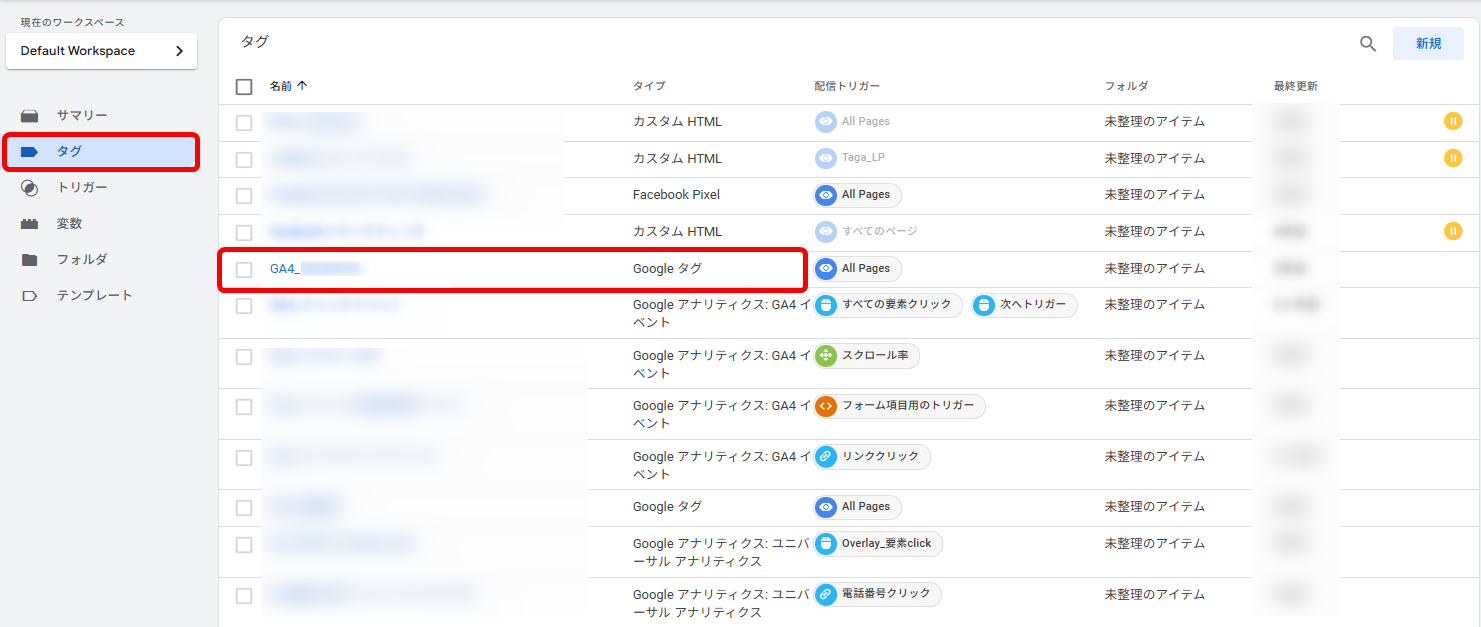Click 未整理のアイテム in the リンククリック row
The width and height of the screenshot is (1481, 627).
pos(1155,457)
